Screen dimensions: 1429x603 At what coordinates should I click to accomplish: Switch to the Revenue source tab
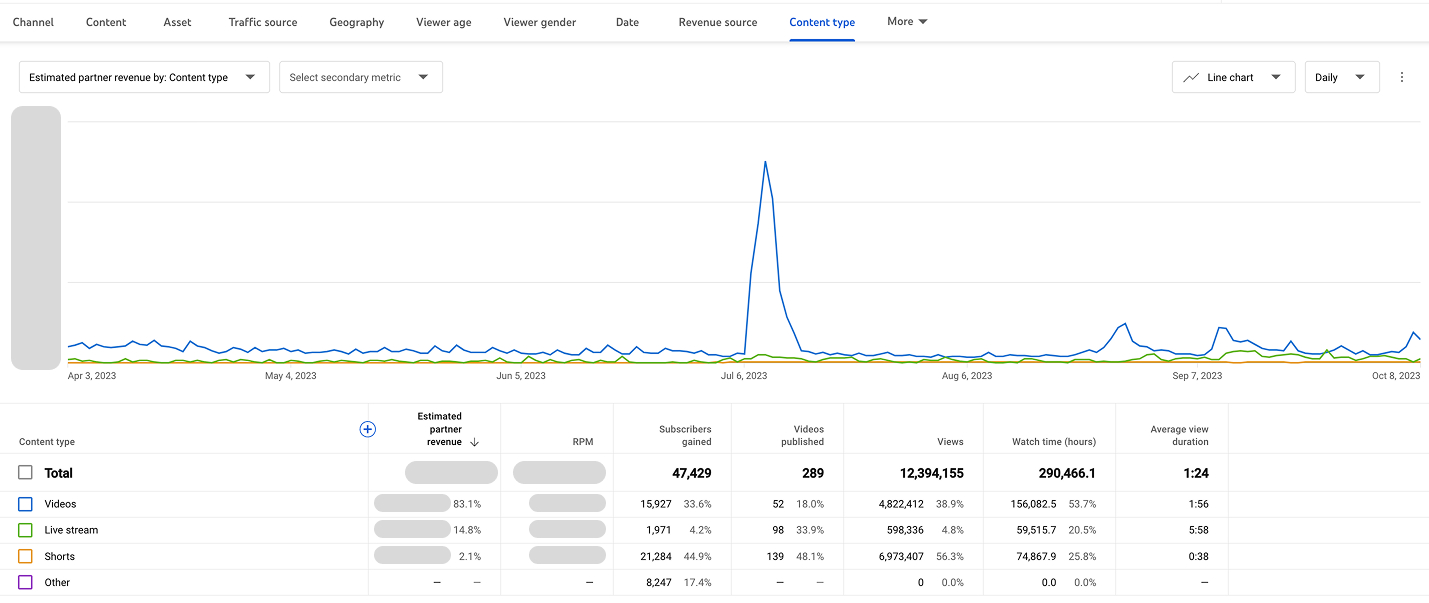point(717,21)
